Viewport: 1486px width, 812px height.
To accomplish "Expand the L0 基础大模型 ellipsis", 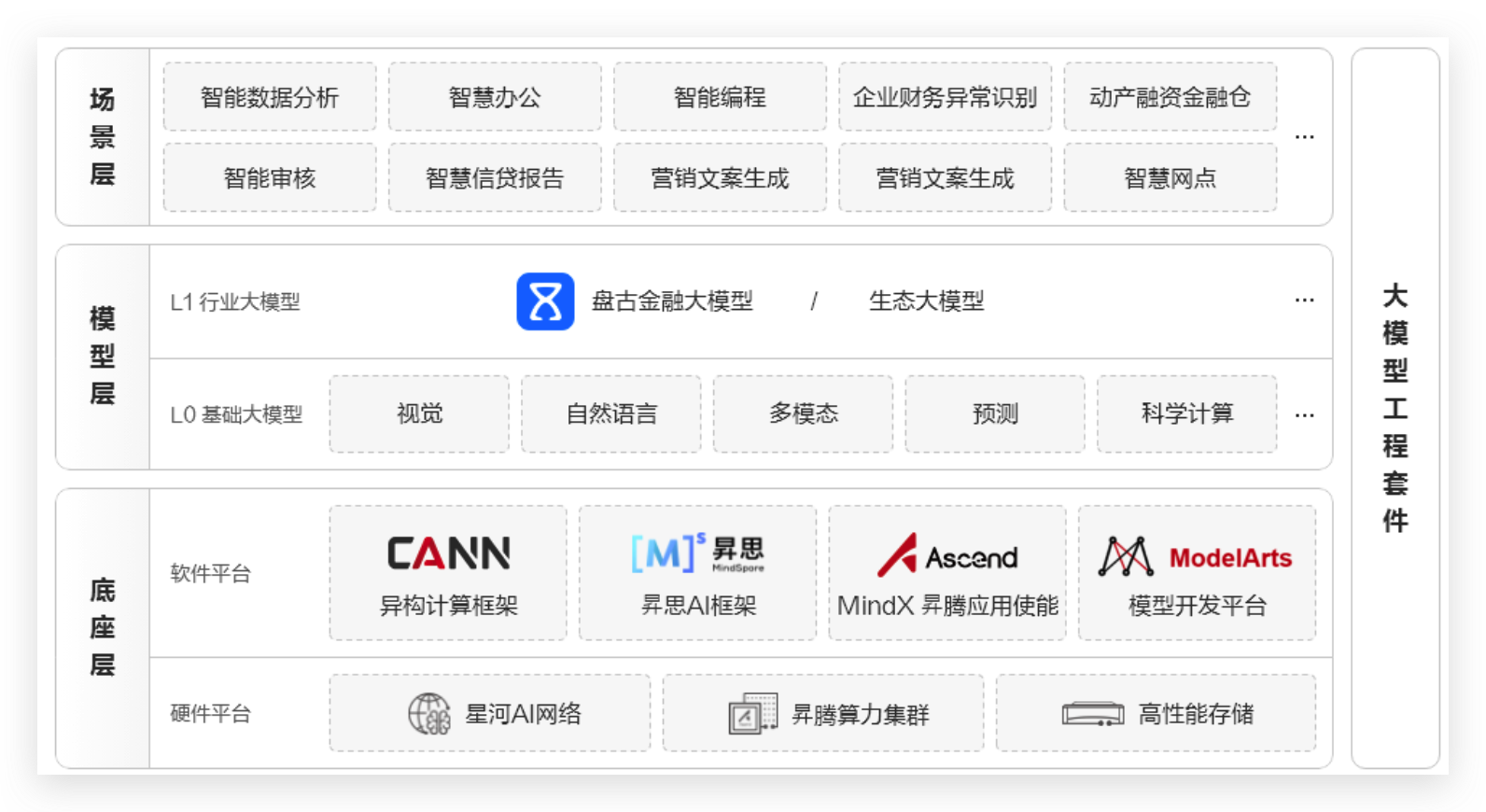I will (x=1305, y=415).
